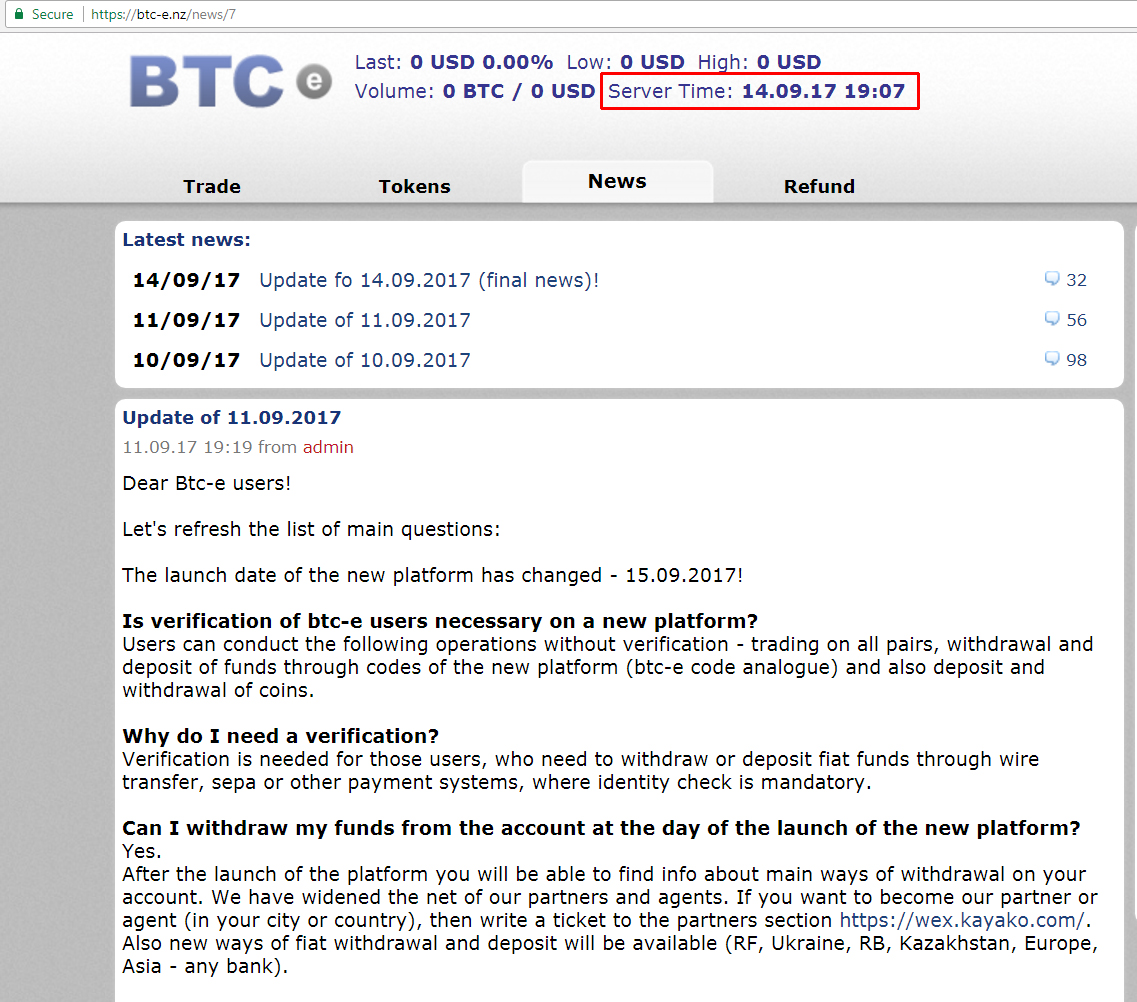Click the URL in the address bar
This screenshot has width=1137, height=1002.
tap(163, 14)
